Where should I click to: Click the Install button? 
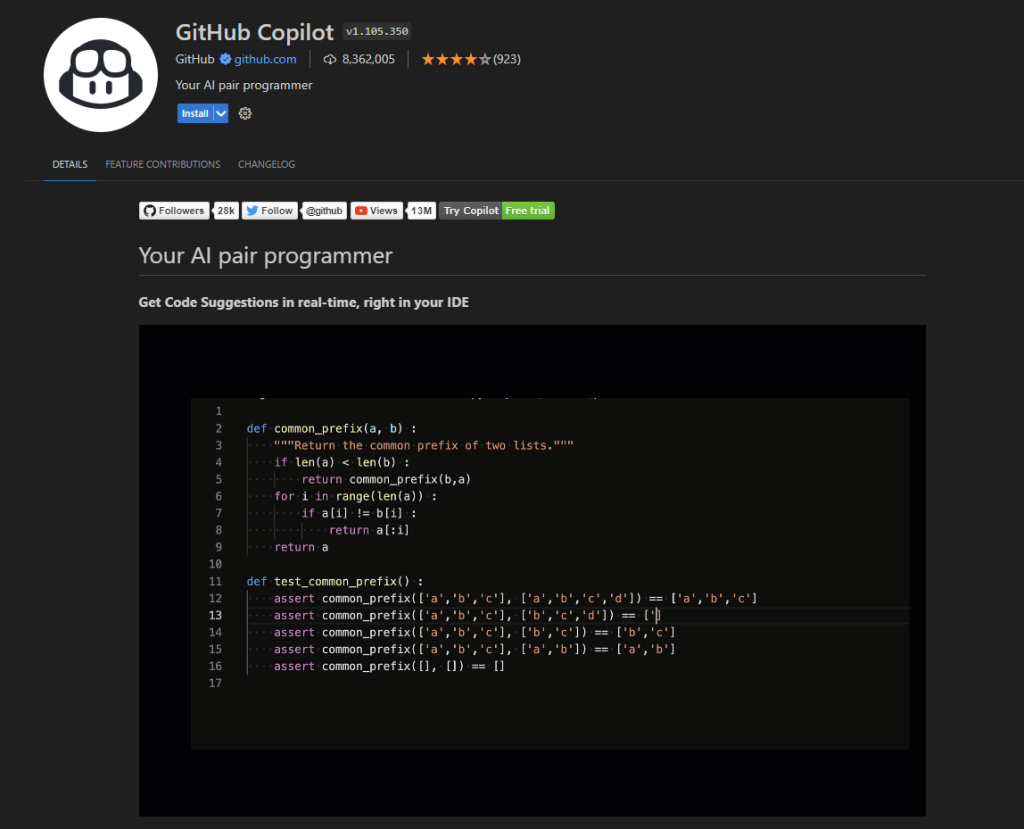pos(195,114)
